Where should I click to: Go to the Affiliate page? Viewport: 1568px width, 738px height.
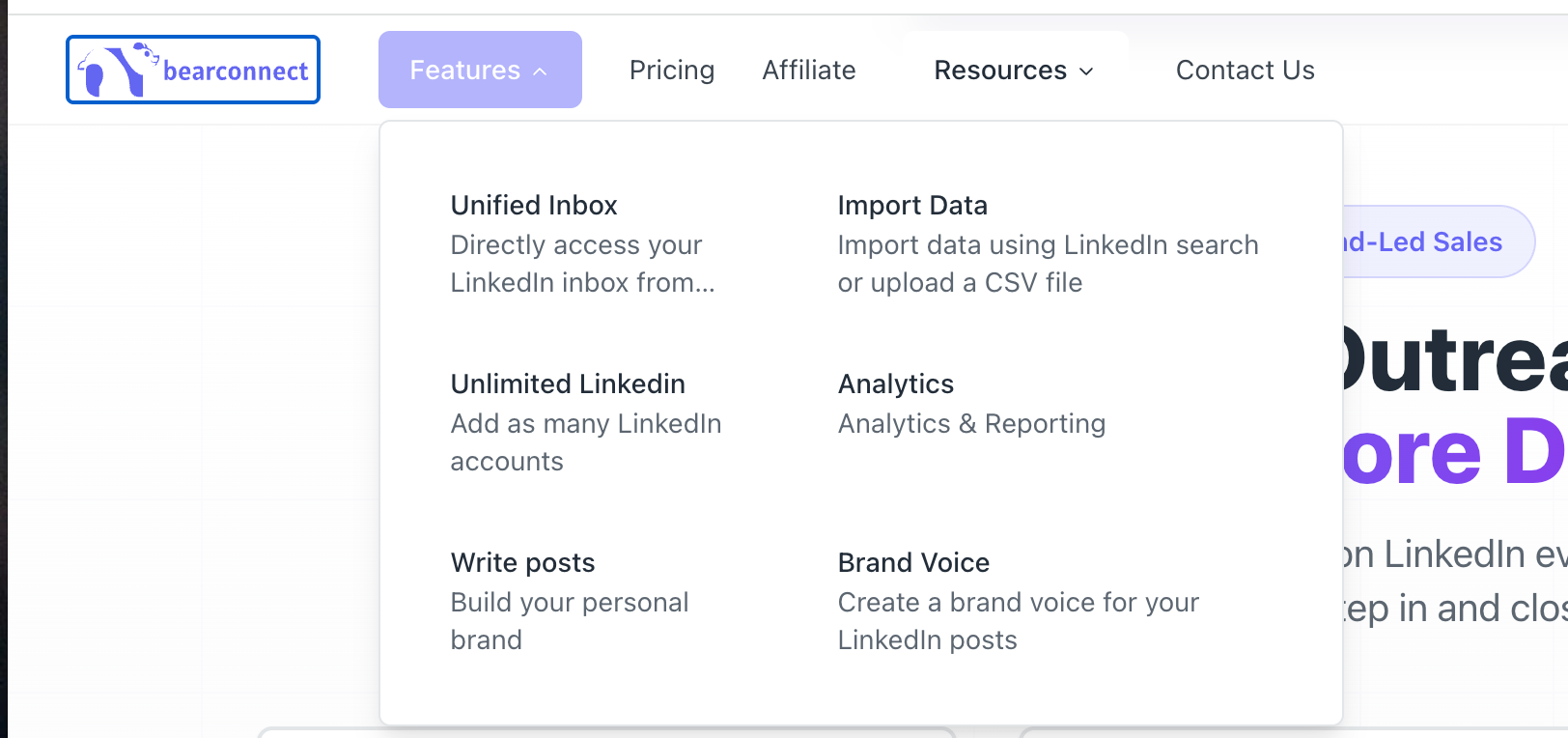809,71
